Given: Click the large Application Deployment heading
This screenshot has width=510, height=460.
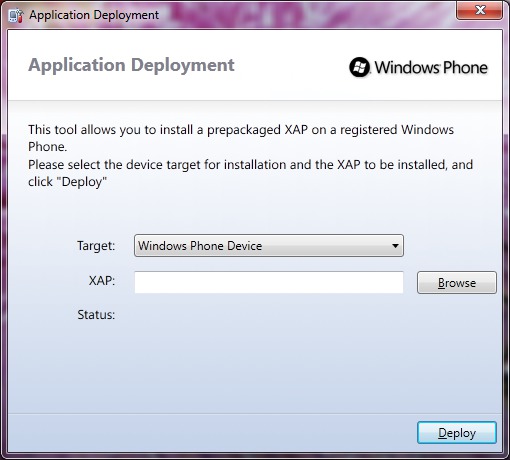Looking at the screenshot, I should click(131, 65).
